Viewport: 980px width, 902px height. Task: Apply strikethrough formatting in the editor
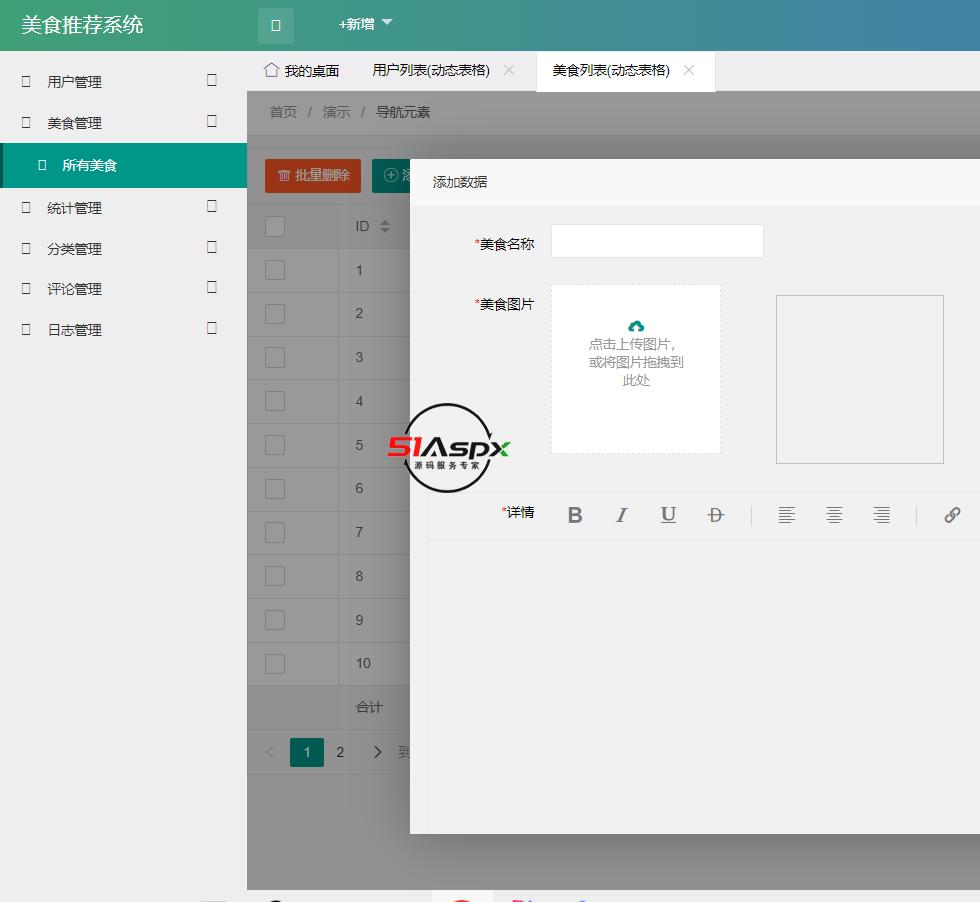[714, 514]
